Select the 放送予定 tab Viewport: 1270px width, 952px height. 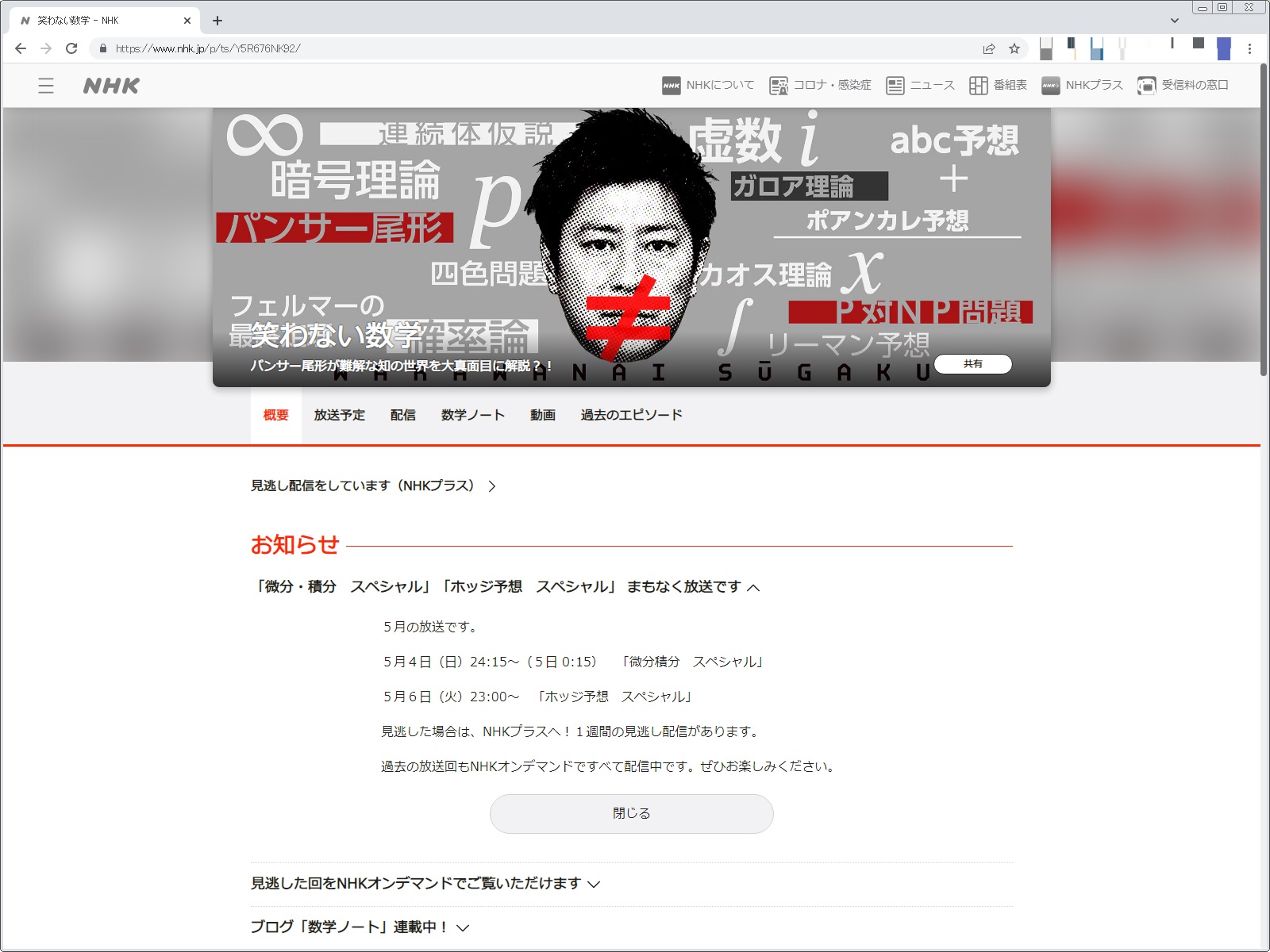pos(340,415)
